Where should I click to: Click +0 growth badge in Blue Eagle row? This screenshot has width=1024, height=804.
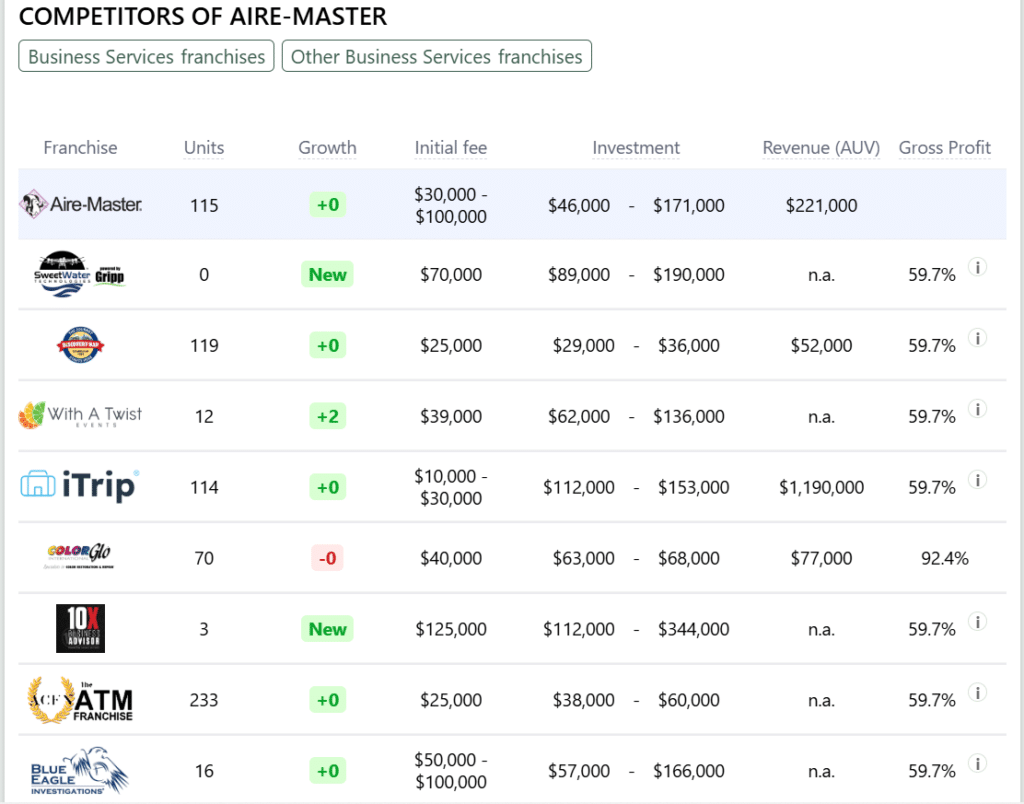(327, 771)
